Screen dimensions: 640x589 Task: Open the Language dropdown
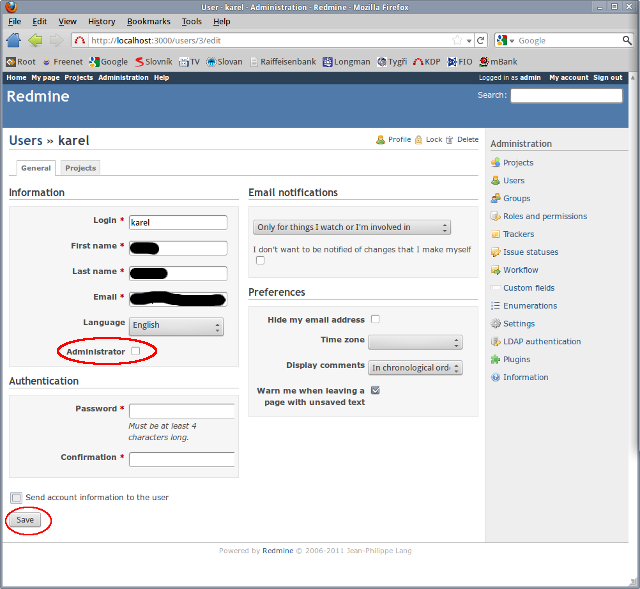tap(176, 326)
